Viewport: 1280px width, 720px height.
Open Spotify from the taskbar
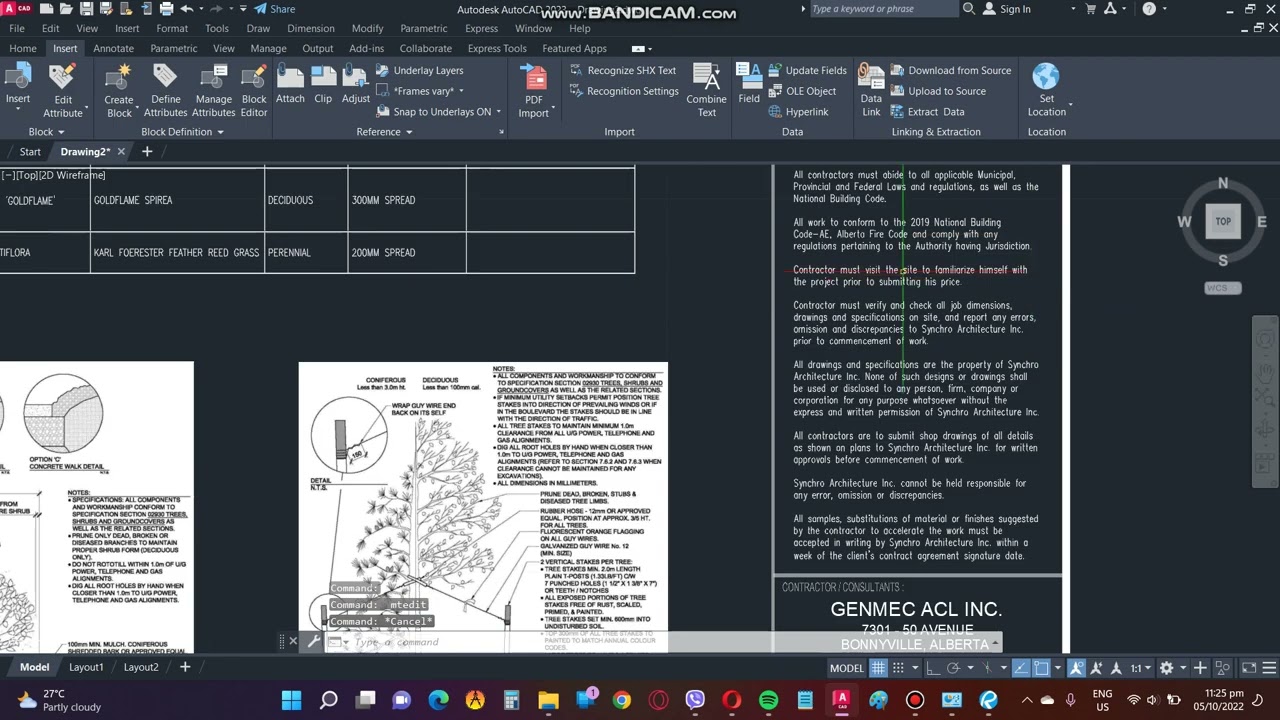click(768, 700)
